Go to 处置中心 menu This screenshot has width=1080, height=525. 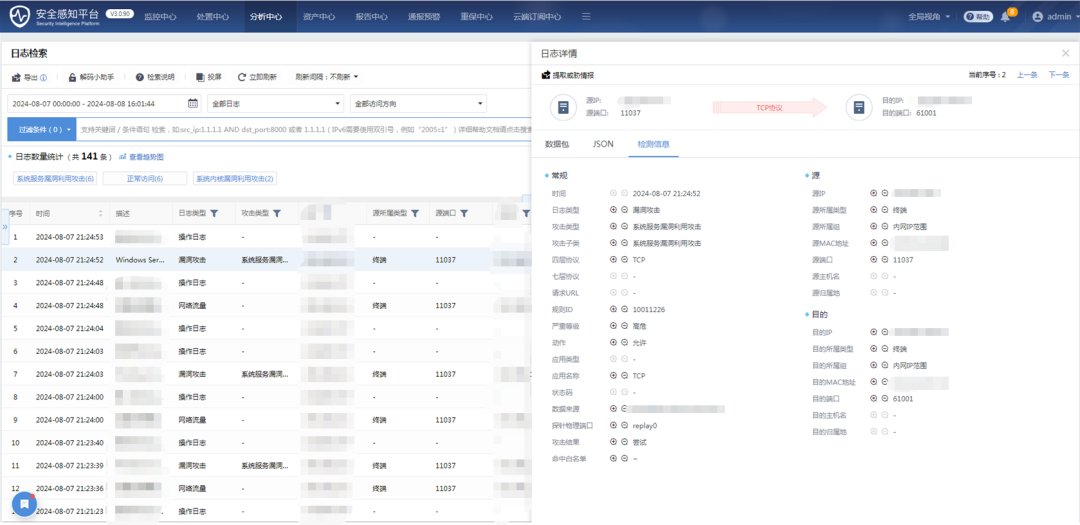point(212,17)
